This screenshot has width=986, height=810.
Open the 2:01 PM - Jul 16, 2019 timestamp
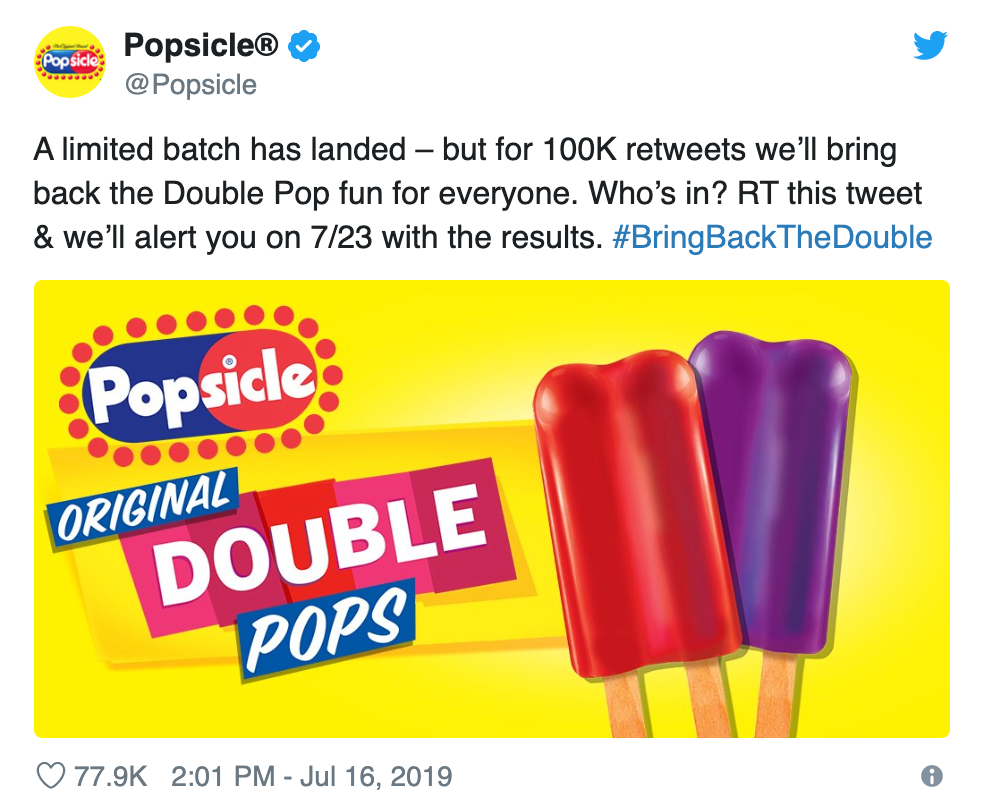pos(311,776)
